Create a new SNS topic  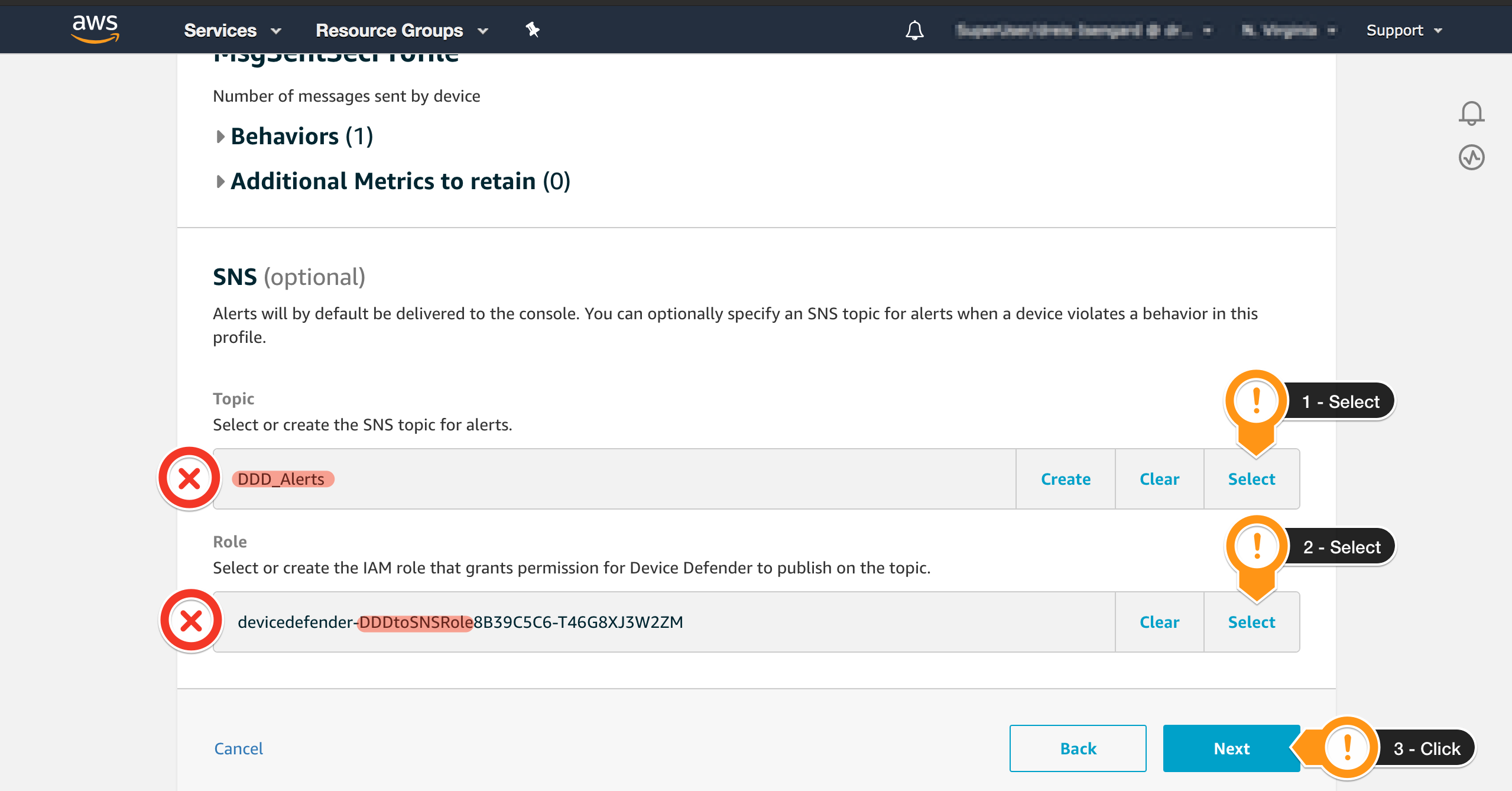click(x=1066, y=479)
